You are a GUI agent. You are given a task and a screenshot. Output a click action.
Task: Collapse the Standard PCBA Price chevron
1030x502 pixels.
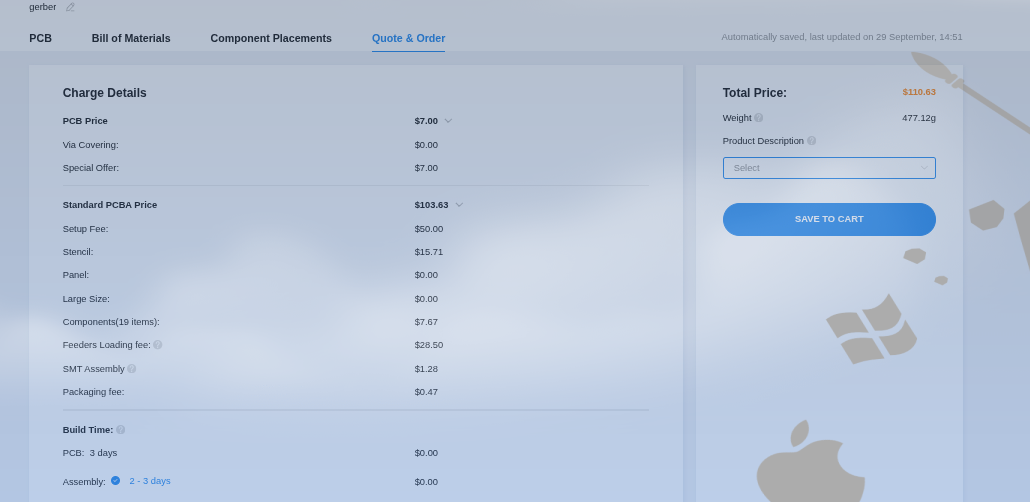(x=459, y=205)
